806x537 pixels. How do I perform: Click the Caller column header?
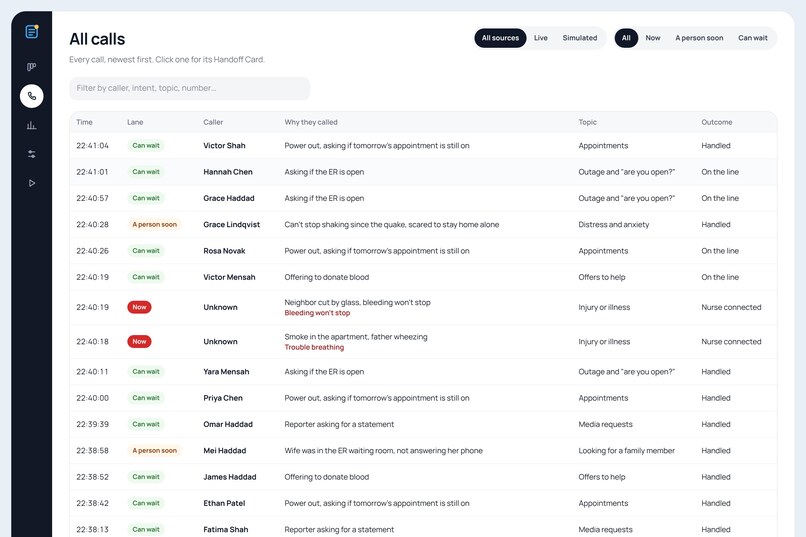coord(213,122)
